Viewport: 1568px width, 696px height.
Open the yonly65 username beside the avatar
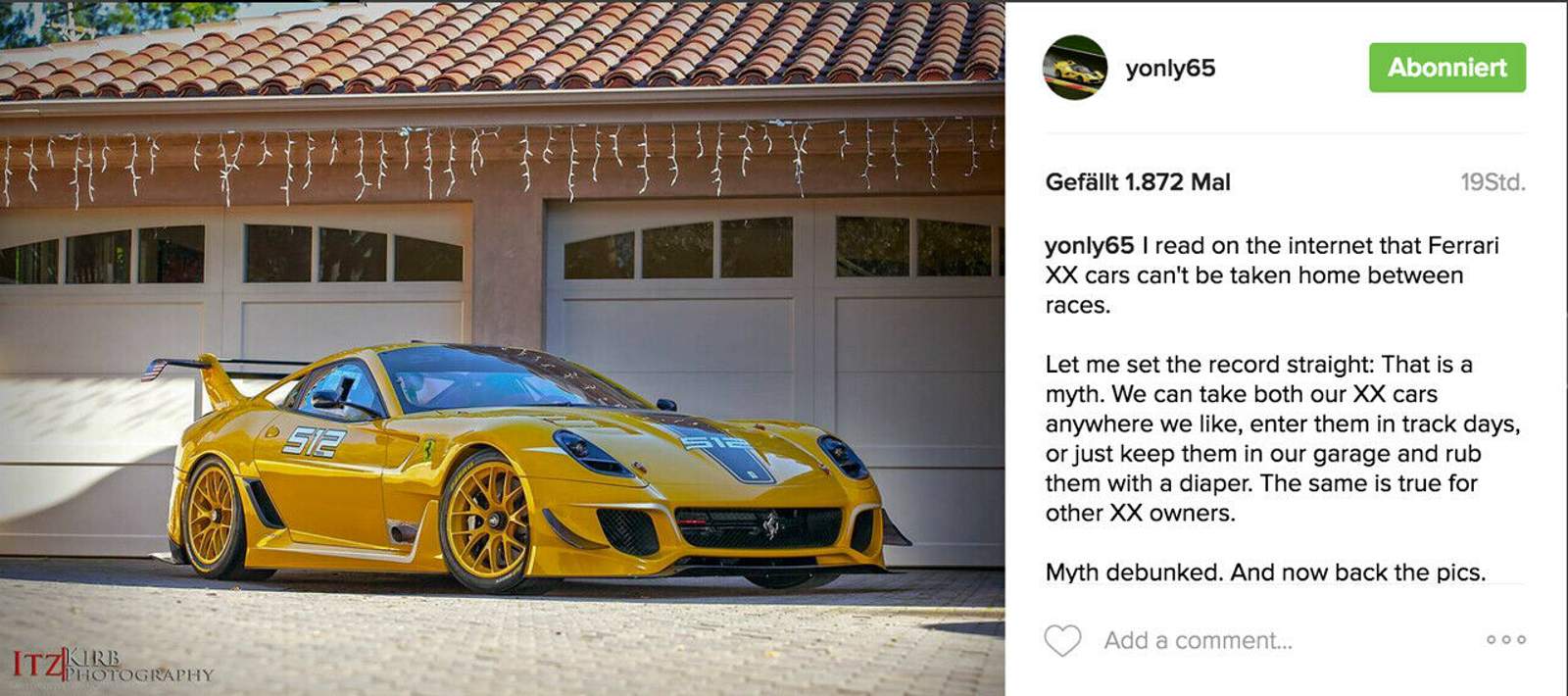[1170, 68]
